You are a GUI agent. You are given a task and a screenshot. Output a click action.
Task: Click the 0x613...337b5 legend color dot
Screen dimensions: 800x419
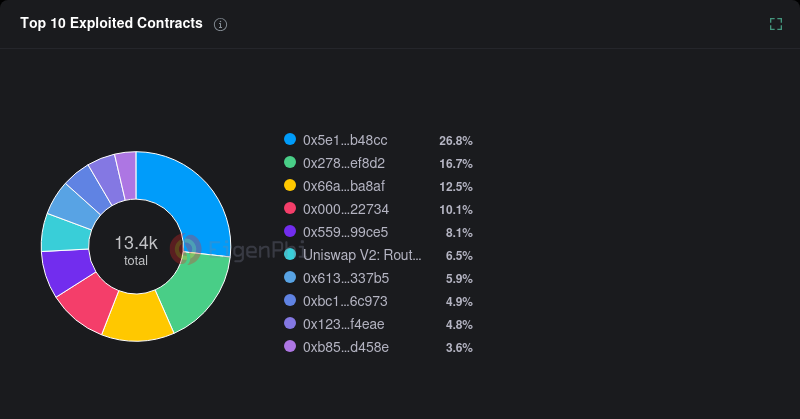[x=290, y=278]
